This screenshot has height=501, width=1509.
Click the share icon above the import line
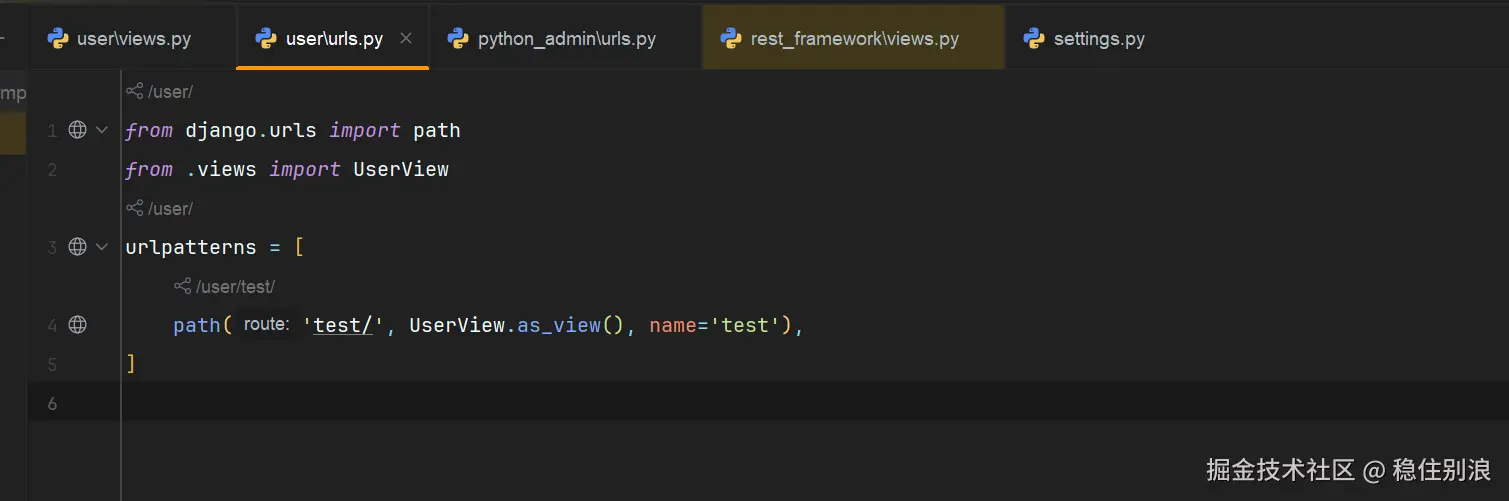(x=134, y=92)
